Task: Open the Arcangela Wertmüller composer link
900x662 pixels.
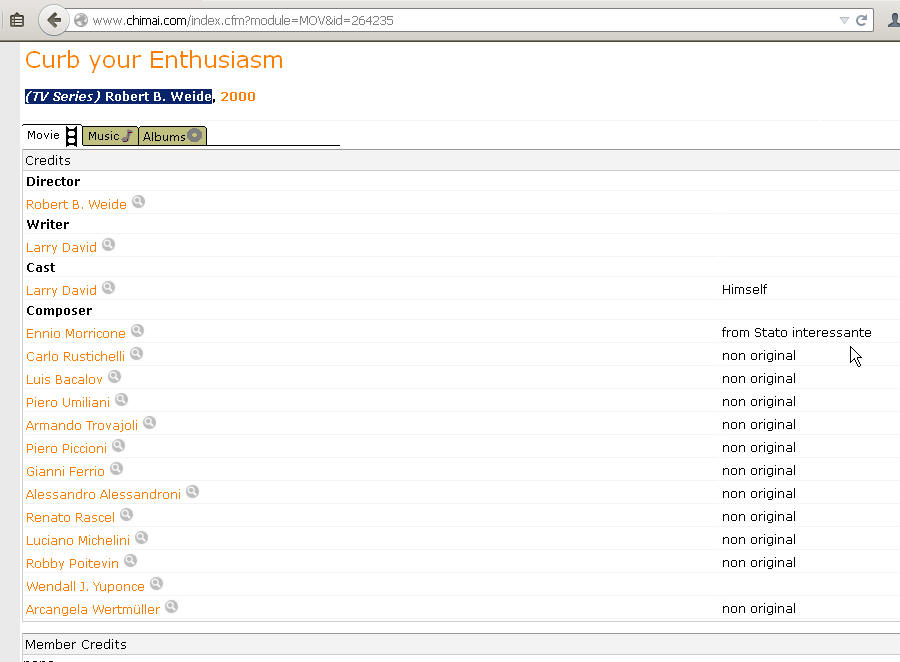Action: coord(93,609)
